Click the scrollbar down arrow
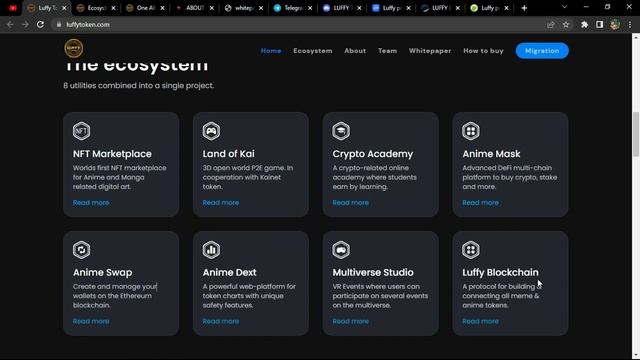 click(x=636, y=356)
